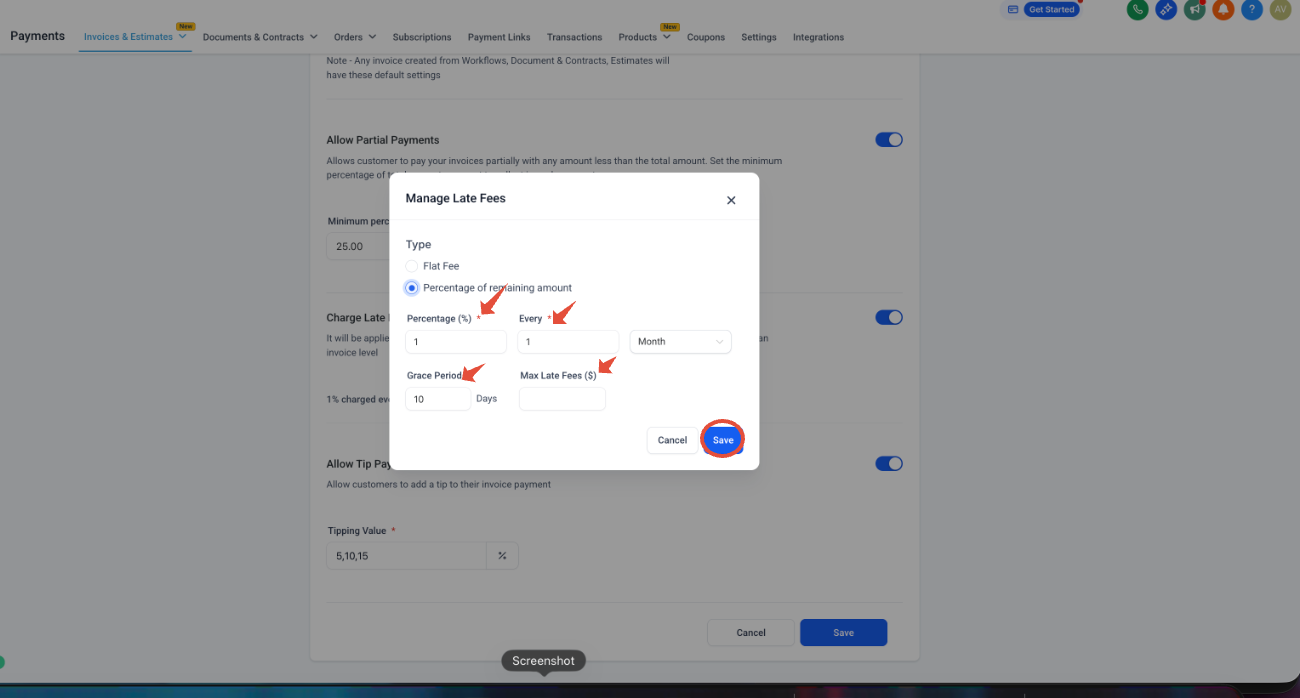Select the Flat Fee radio option

[x=412, y=266]
